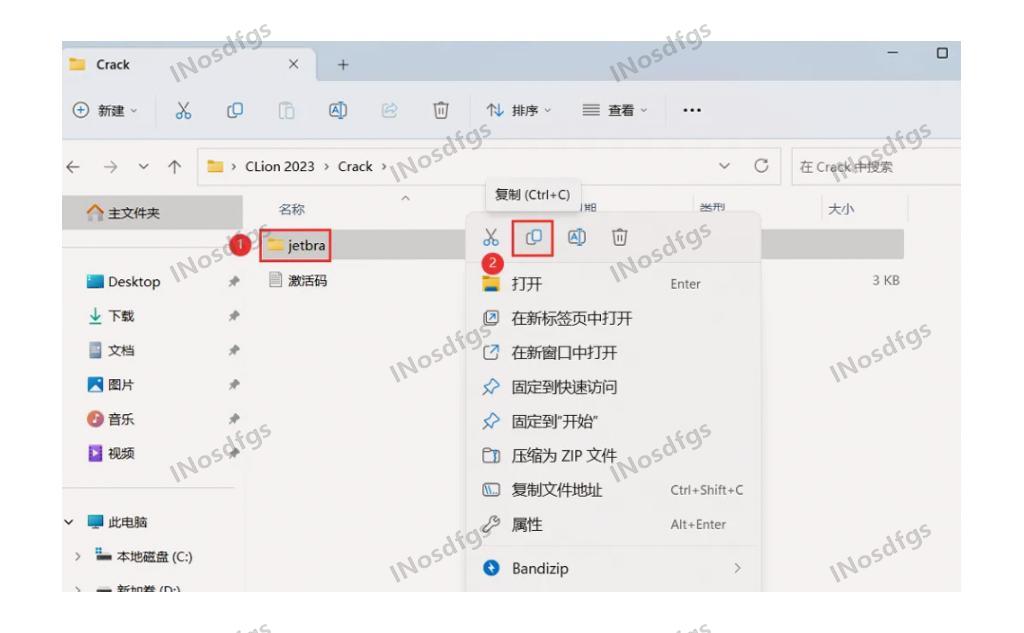Click the Share icon in the top toolbar
1024x633 pixels.
point(389,110)
